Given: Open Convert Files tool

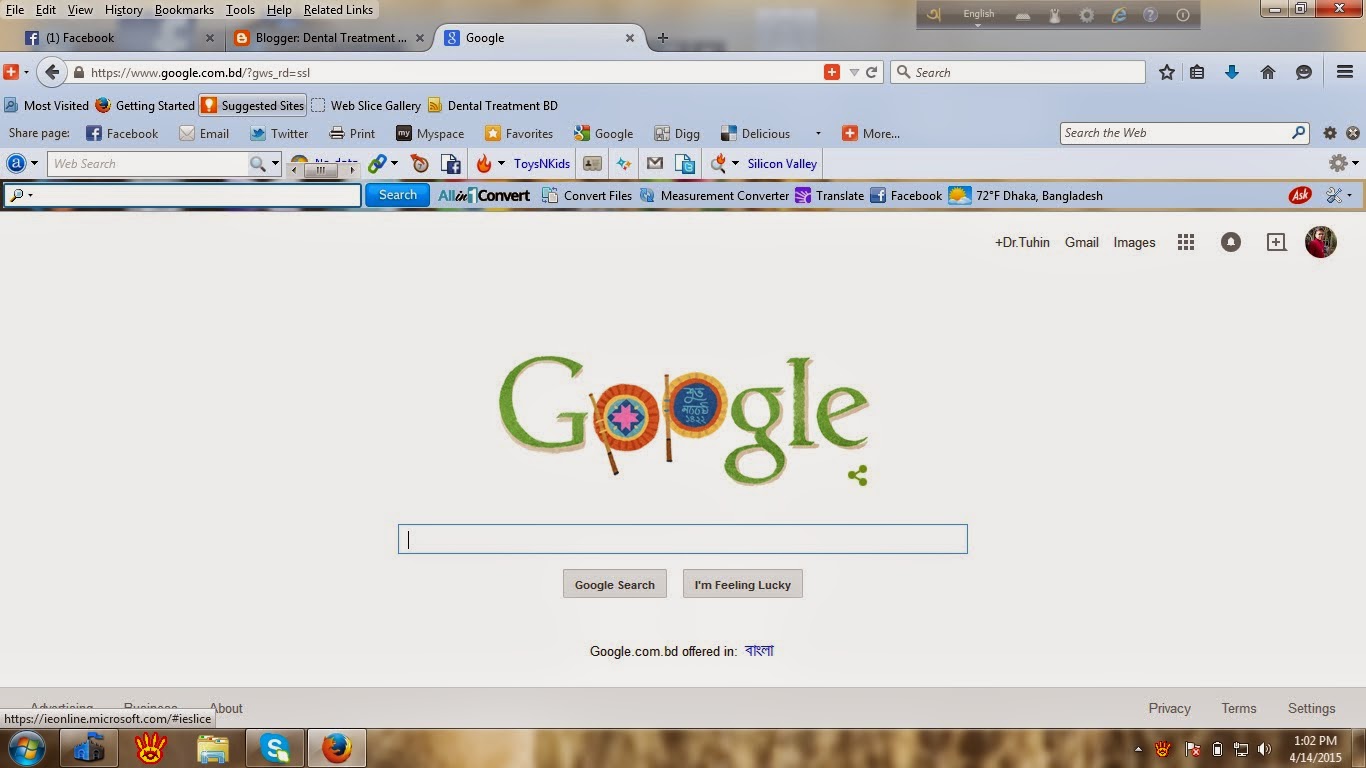Looking at the screenshot, I should 587,195.
